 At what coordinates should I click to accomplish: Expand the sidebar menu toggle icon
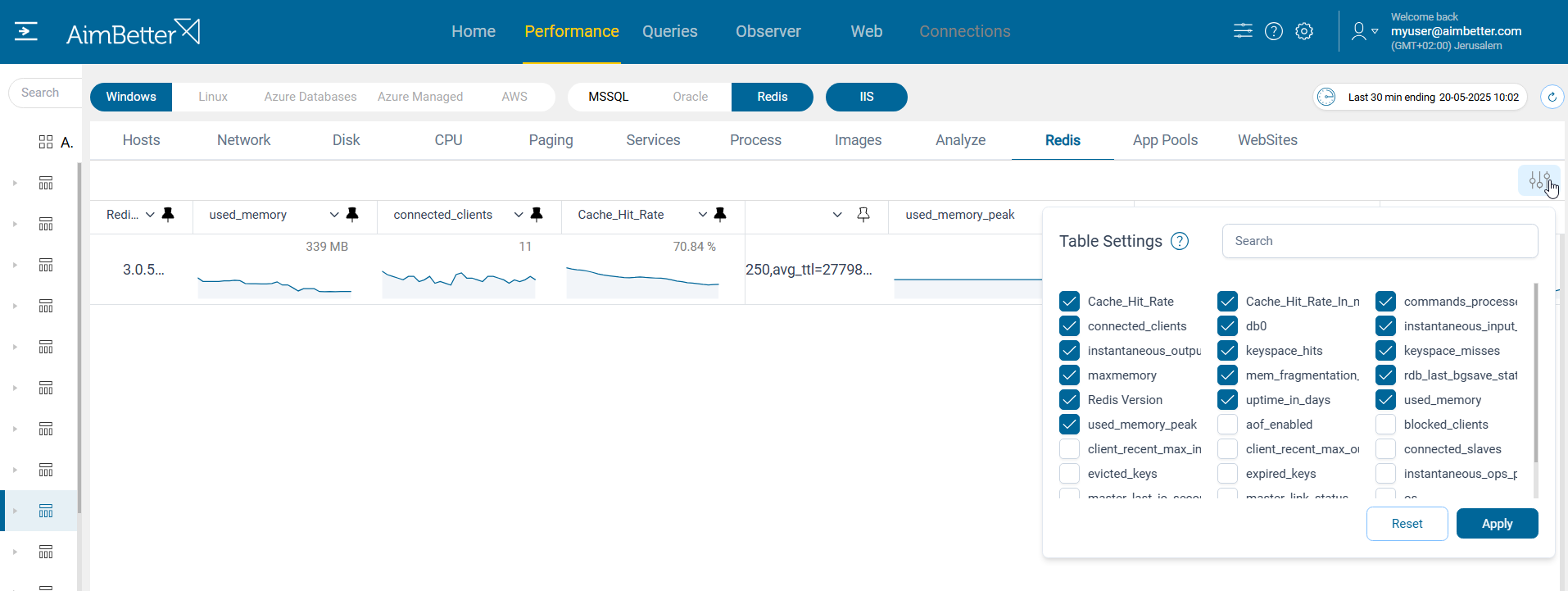pyautogui.click(x=26, y=32)
